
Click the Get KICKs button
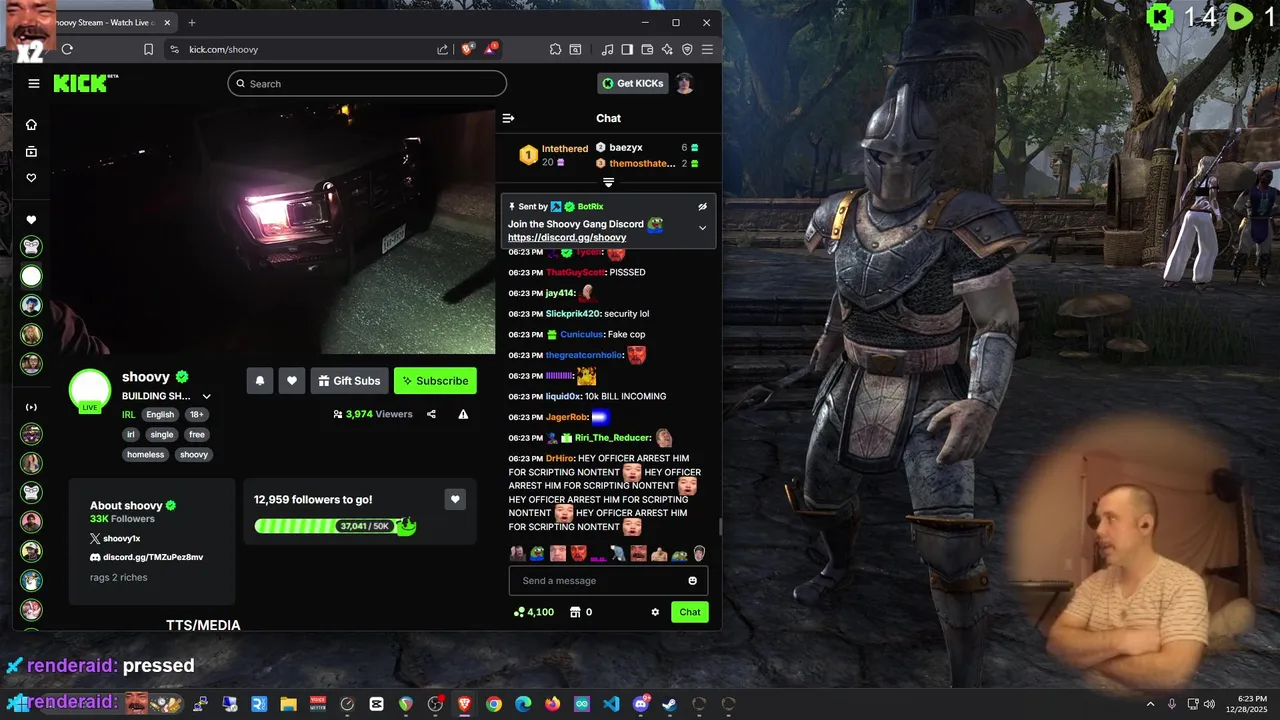click(x=633, y=83)
